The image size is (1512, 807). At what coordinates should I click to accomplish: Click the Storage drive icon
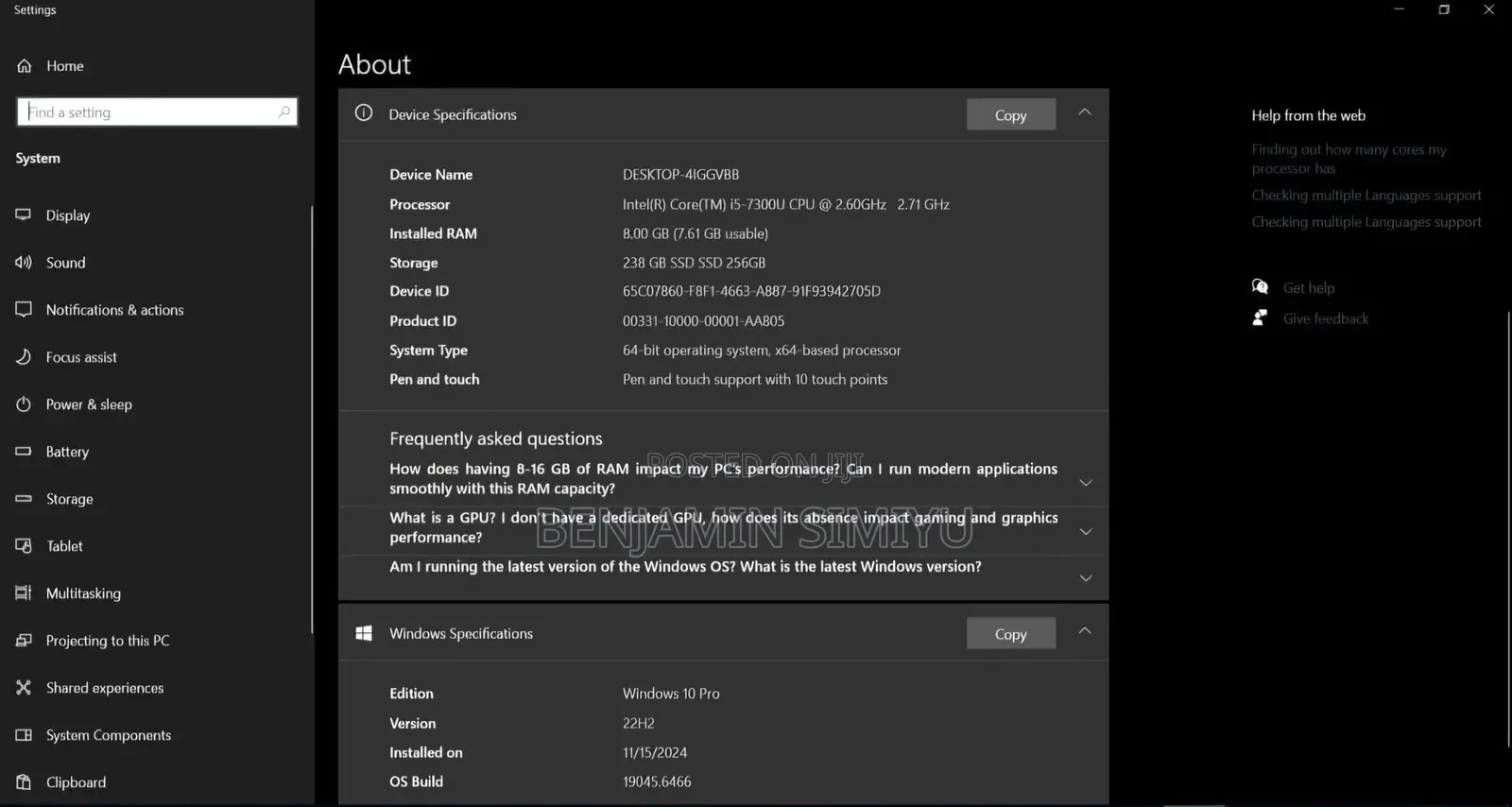[x=24, y=498]
